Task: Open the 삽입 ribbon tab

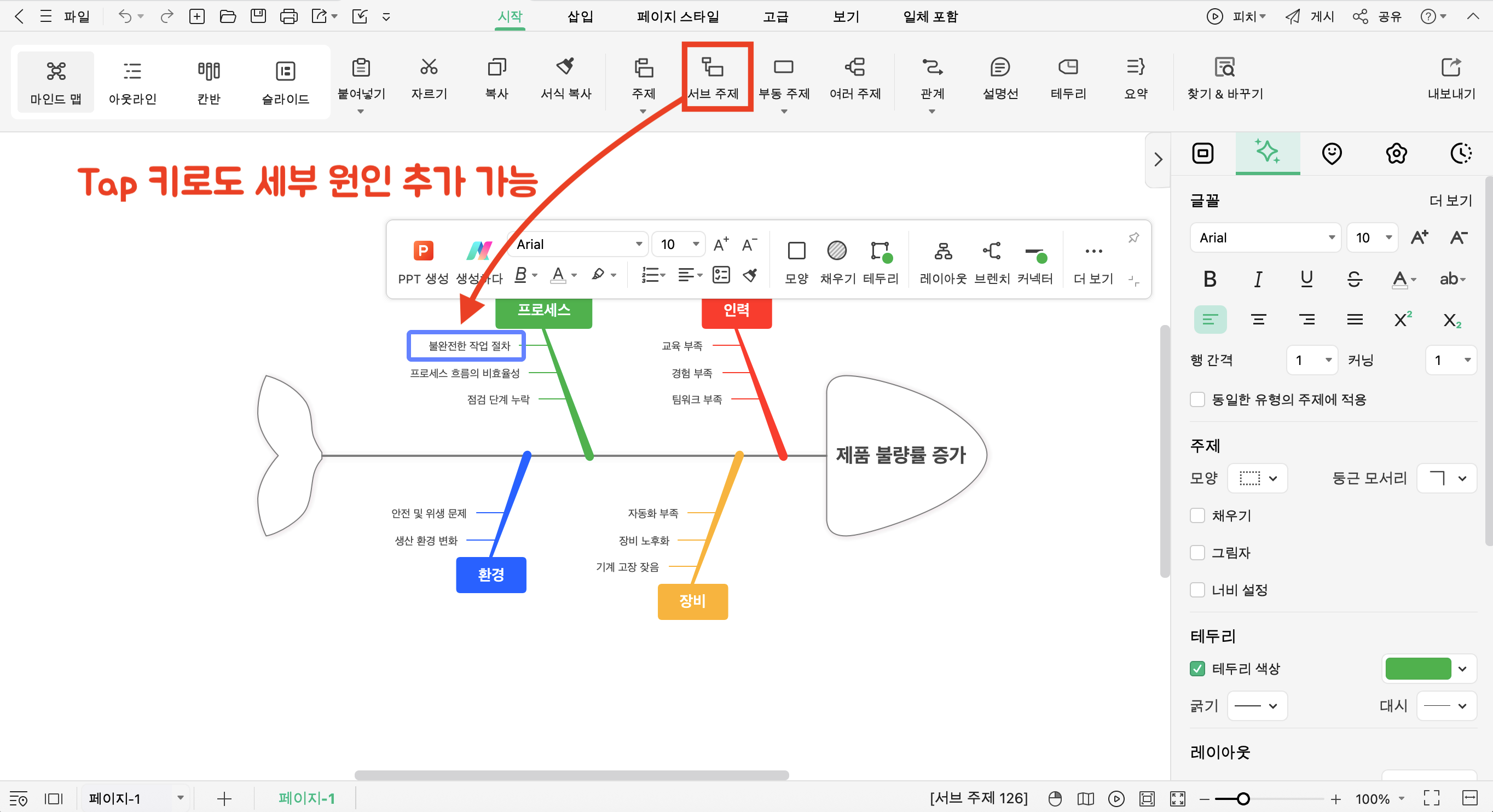Action: pyautogui.click(x=580, y=16)
